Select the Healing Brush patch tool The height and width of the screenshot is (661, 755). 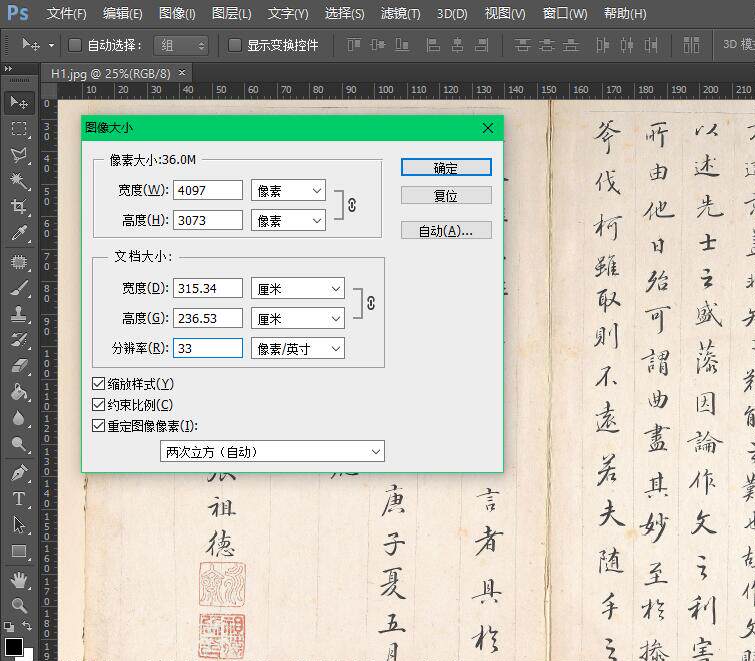pyautogui.click(x=19, y=262)
